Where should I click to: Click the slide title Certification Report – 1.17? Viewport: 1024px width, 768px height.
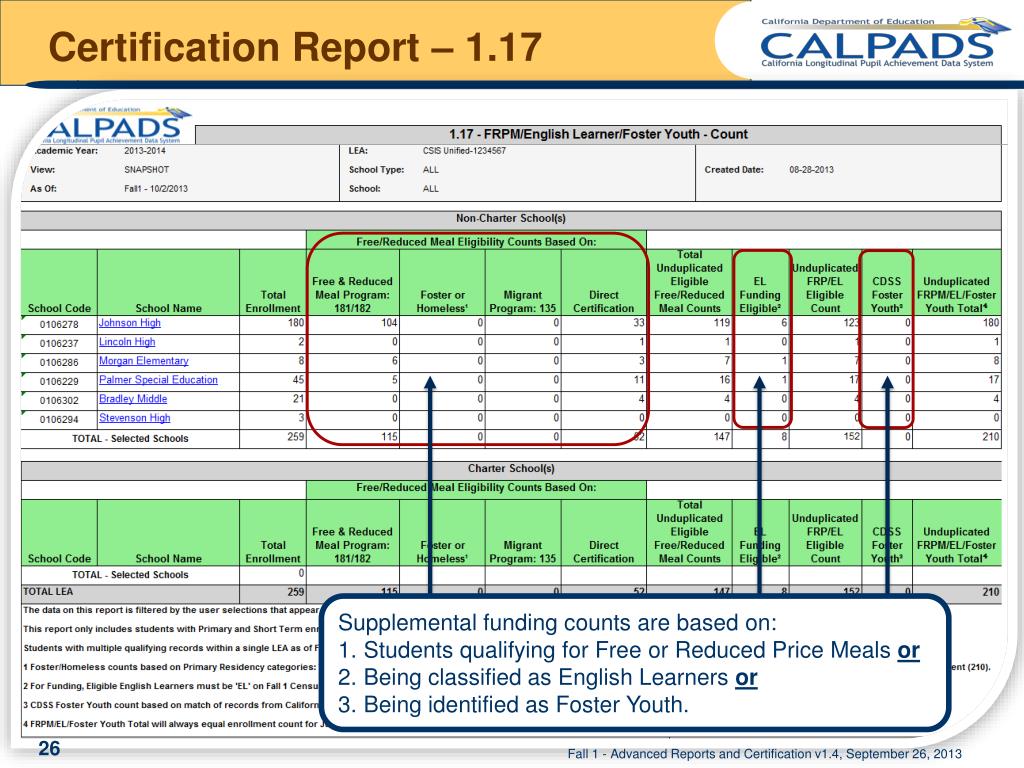pyautogui.click(x=295, y=47)
